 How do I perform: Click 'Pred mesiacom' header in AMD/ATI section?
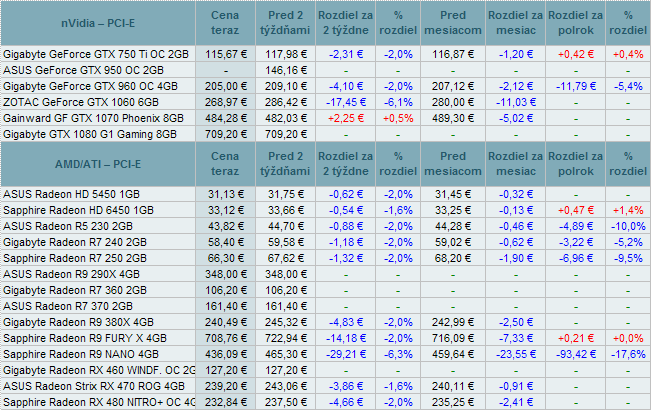coord(453,164)
